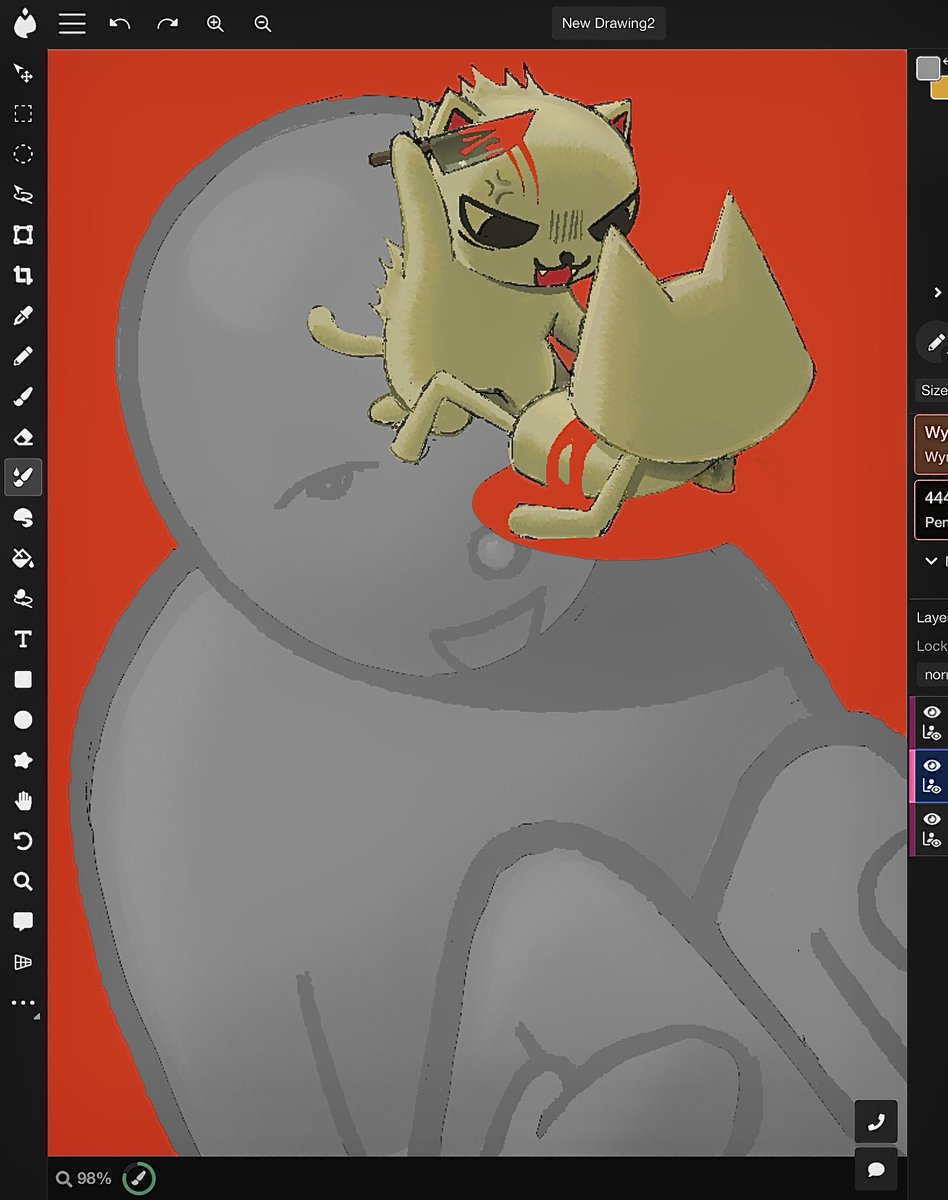Select the Perspective grid tool
This screenshot has width=948, height=1200.
23,962
